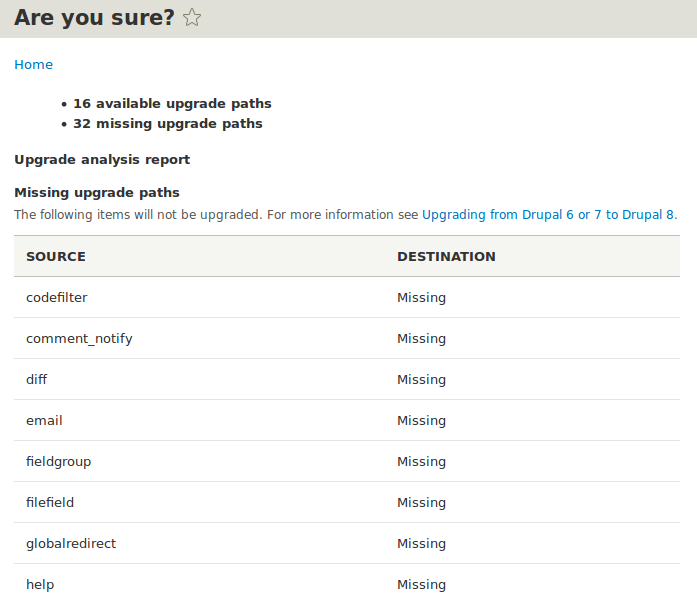Click the '16 available upgrade paths' item
Screen dimensions: 697x602
point(172,103)
